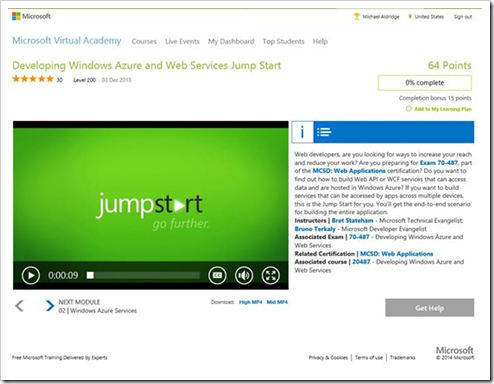
Task: Go to the previous module with the left arrow
Action: 19,306
